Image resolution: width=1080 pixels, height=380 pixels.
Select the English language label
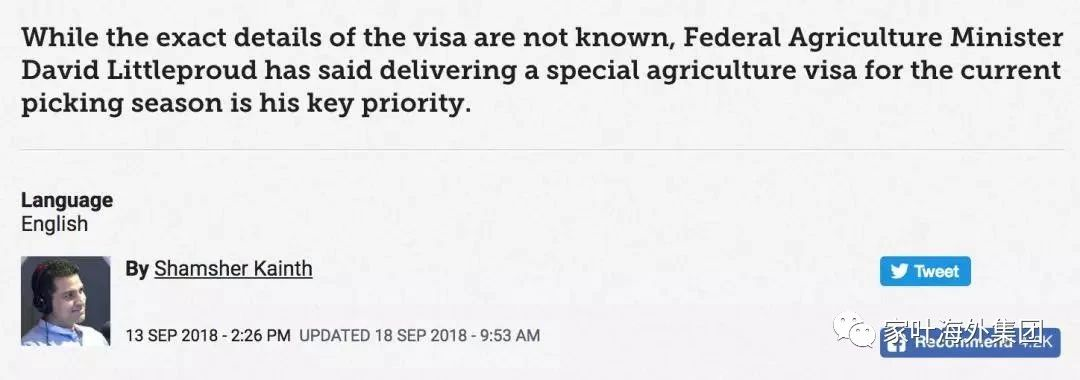[x=54, y=224]
